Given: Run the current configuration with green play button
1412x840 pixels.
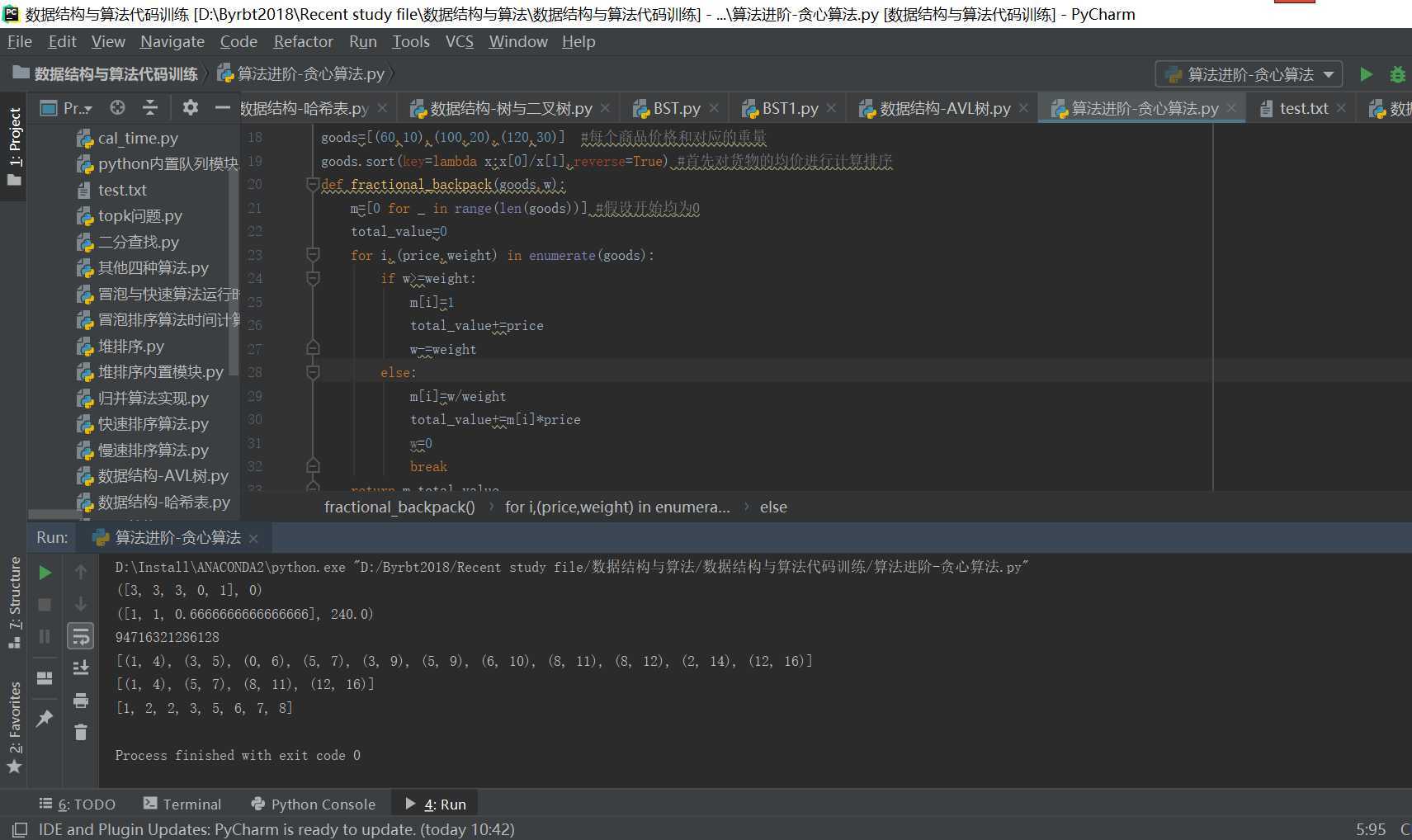Looking at the screenshot, I should pos(1366,74).
